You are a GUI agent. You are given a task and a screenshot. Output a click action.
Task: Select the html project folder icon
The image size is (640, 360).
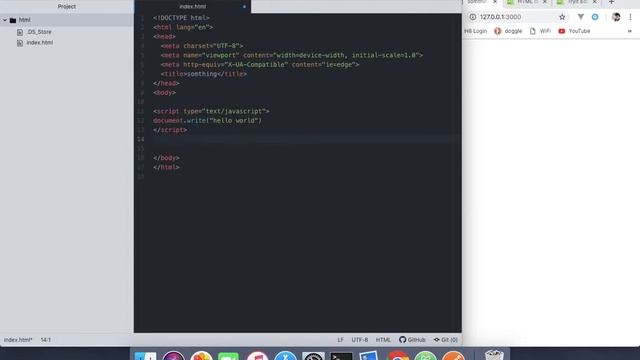click(13, 20)
